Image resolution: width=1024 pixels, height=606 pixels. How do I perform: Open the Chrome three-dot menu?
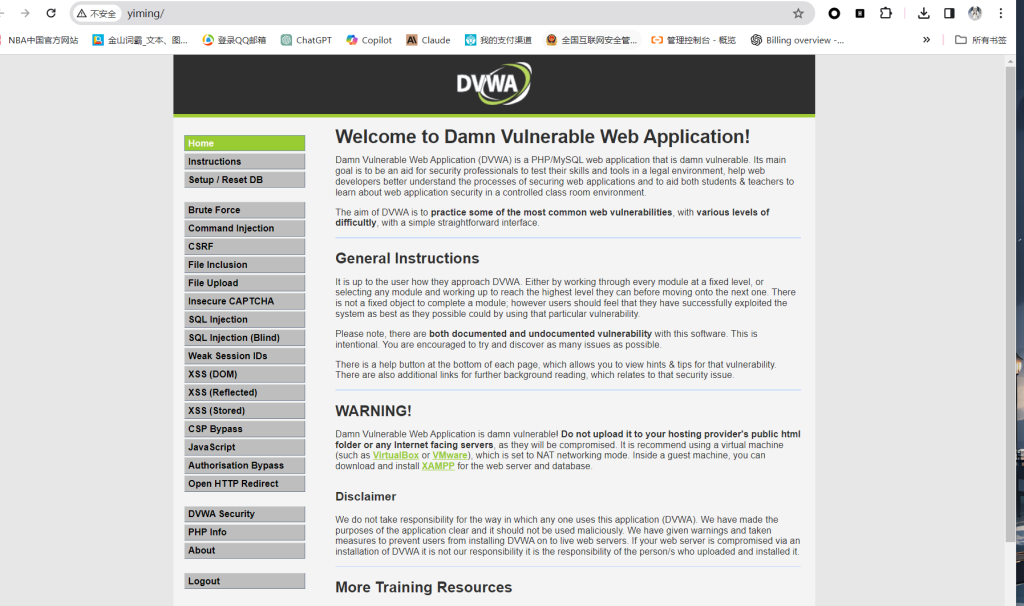1001,14
